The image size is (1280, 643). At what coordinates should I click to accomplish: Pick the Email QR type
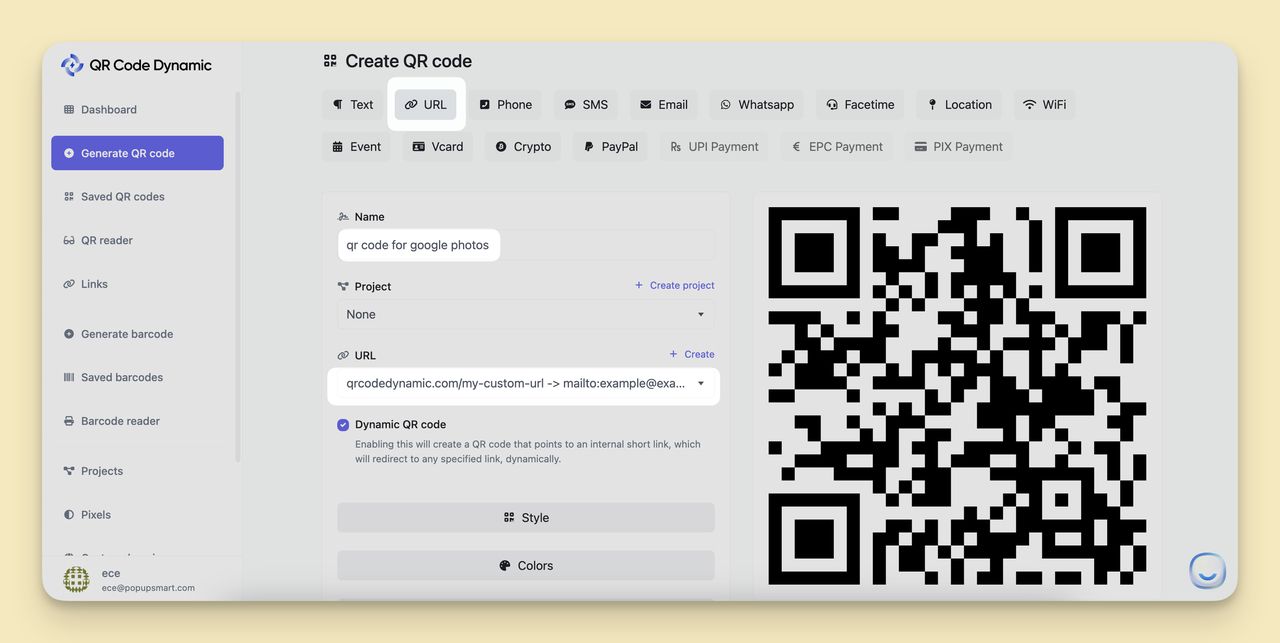(x=664, y=105)
